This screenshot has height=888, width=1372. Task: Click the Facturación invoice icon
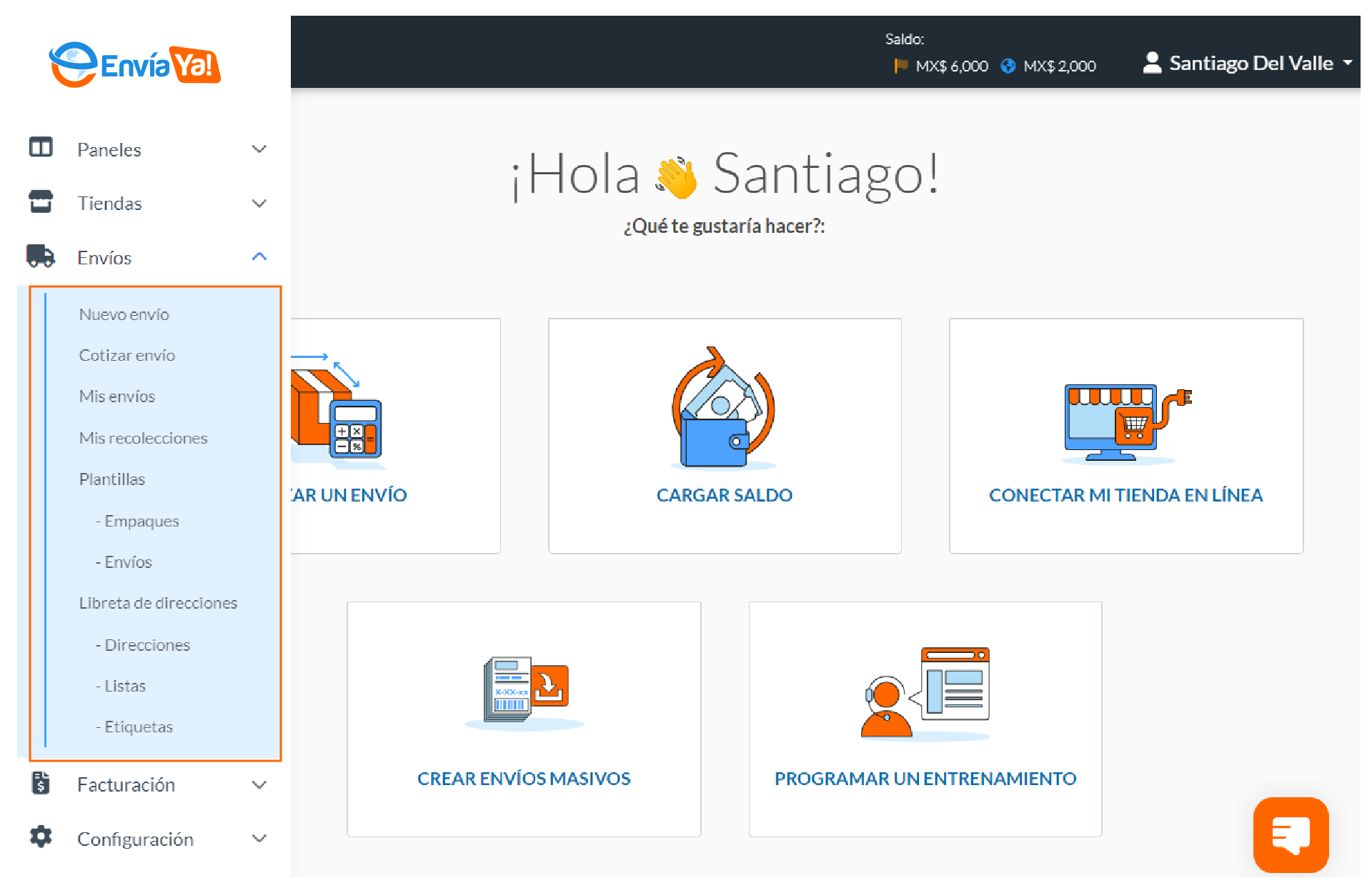pos(41,783)
